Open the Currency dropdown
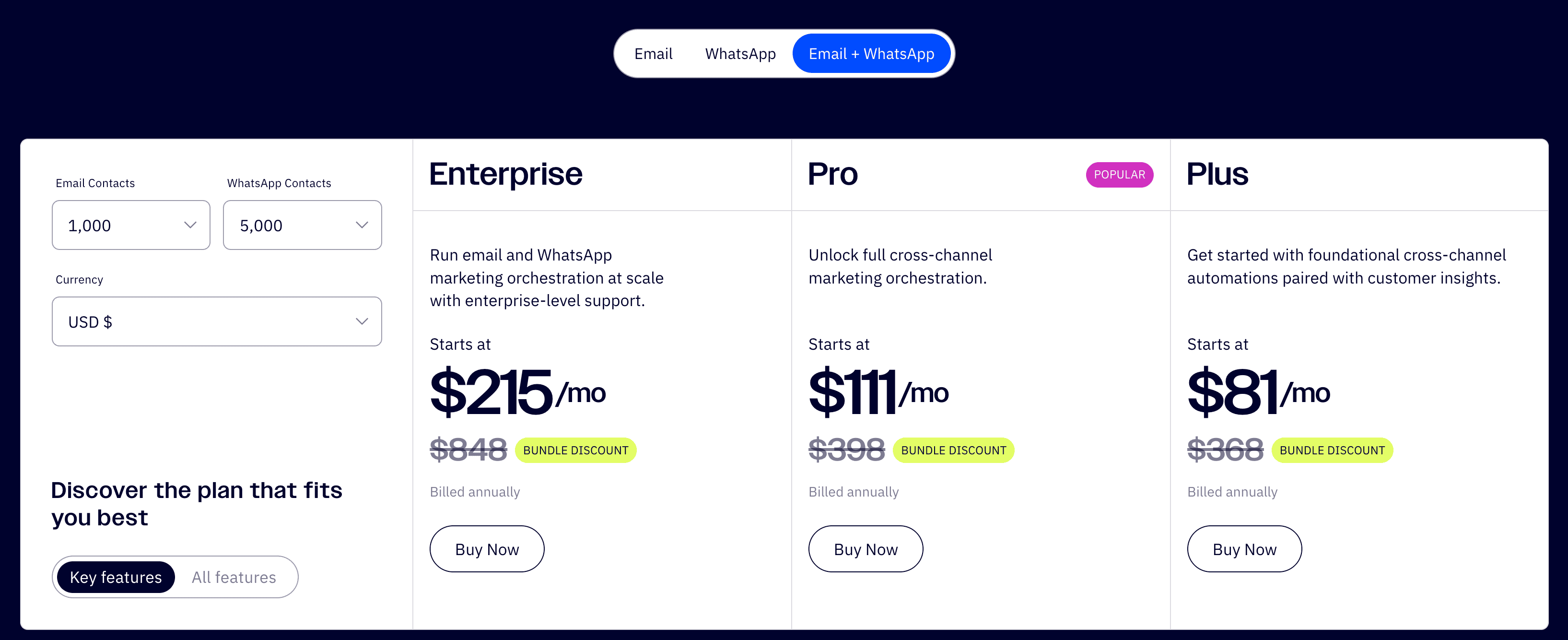 pos(216,321)
